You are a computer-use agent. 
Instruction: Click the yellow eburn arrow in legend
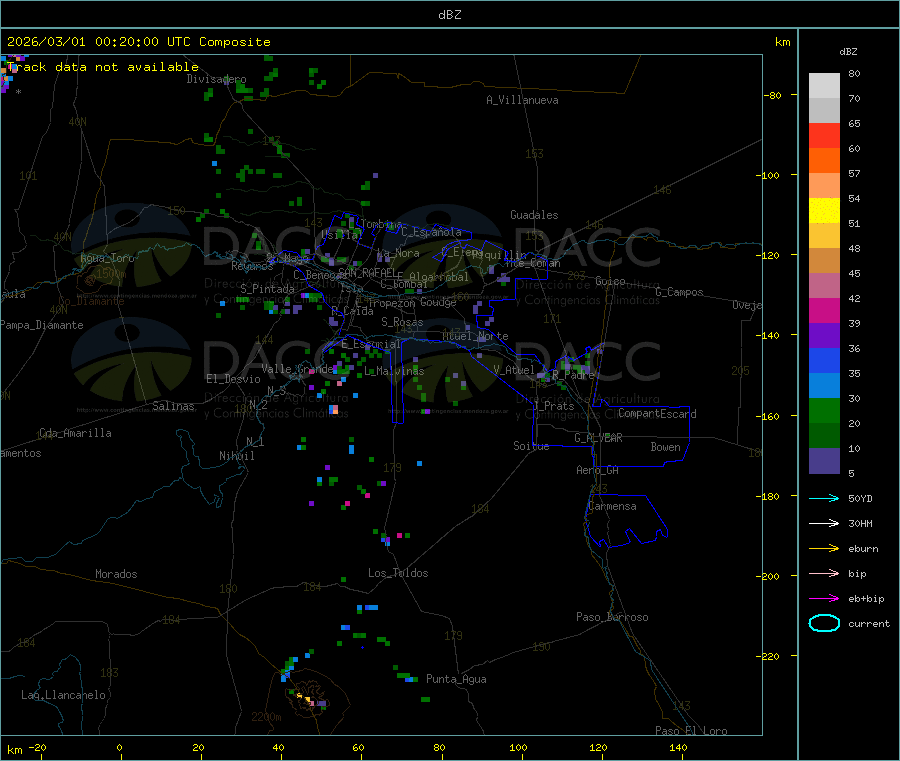point(824,548)
